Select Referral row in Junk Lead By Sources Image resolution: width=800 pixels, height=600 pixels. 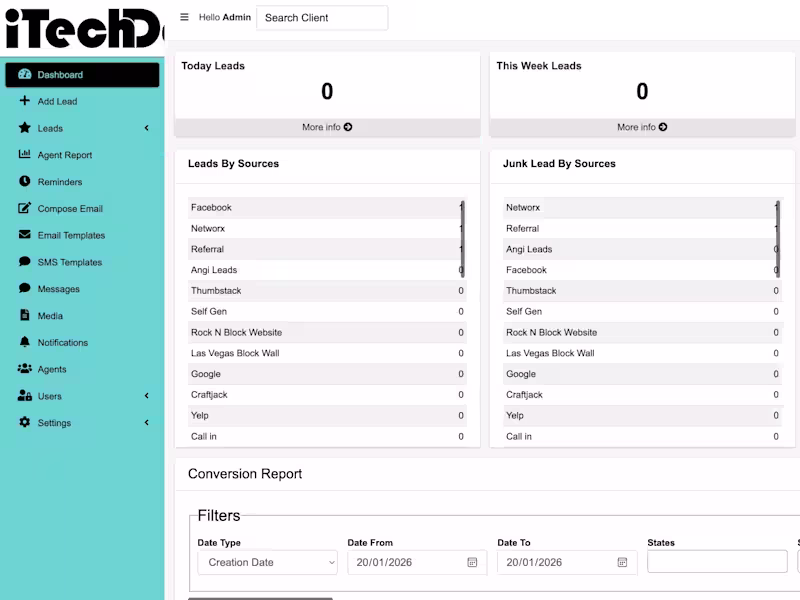[x=642, y=229]
